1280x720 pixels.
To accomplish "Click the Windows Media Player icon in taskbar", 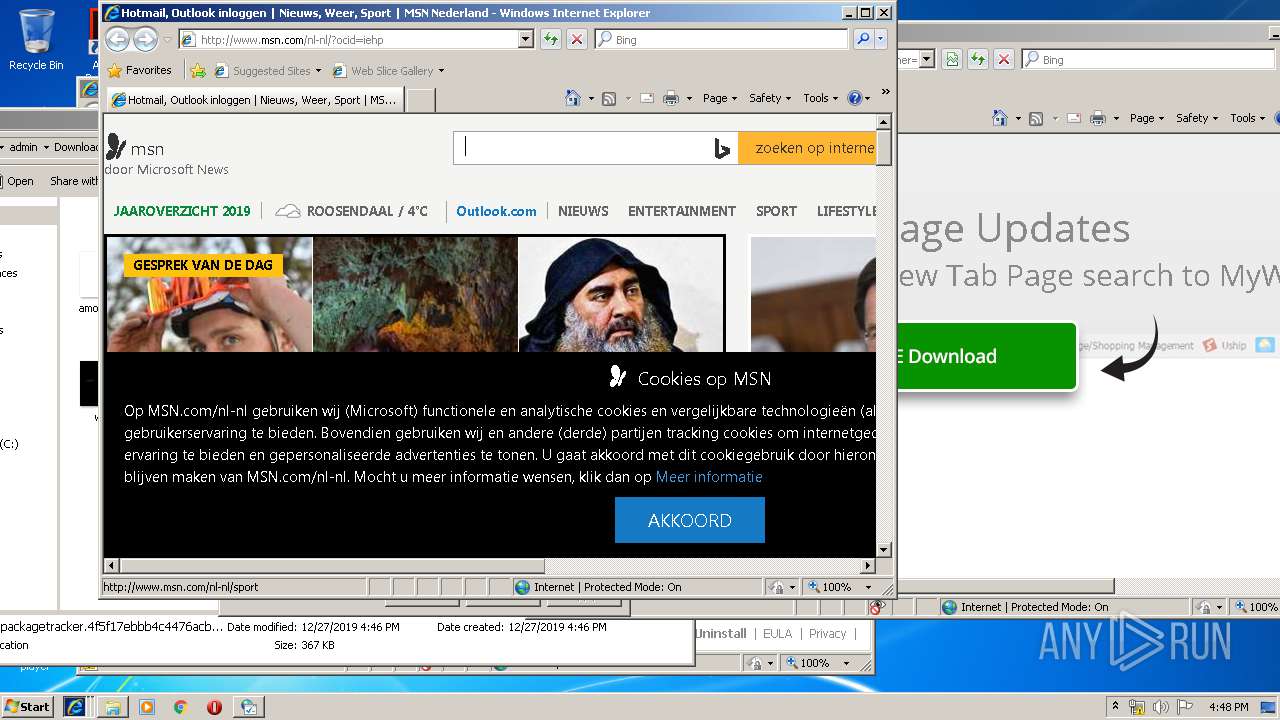I will (x=147, y=707).
